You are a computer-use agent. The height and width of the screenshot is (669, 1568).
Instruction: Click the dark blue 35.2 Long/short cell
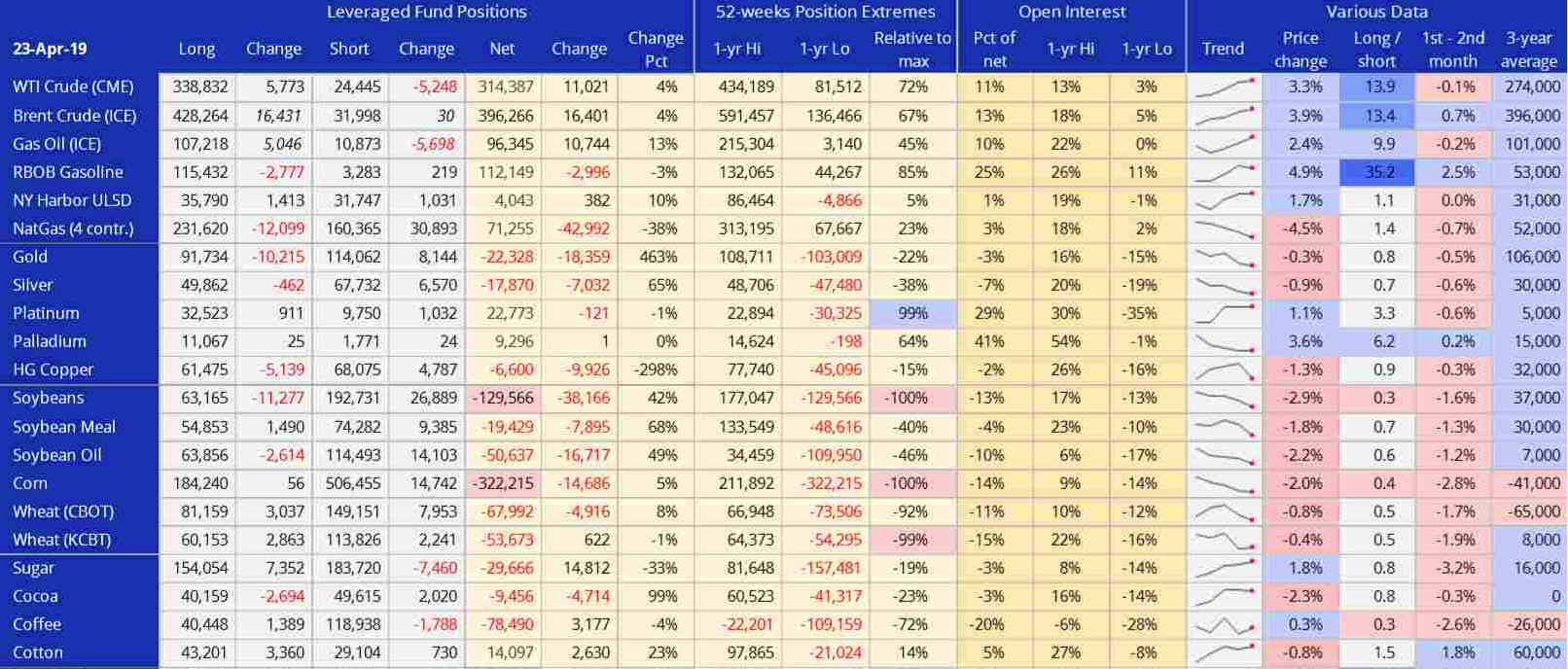click(x=1377, y=173)
